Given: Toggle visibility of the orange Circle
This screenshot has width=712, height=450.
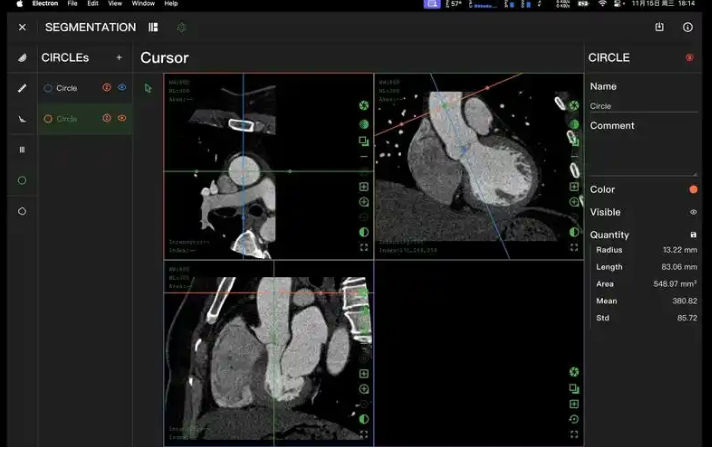Looking at the screenshot, I should 122,118.
